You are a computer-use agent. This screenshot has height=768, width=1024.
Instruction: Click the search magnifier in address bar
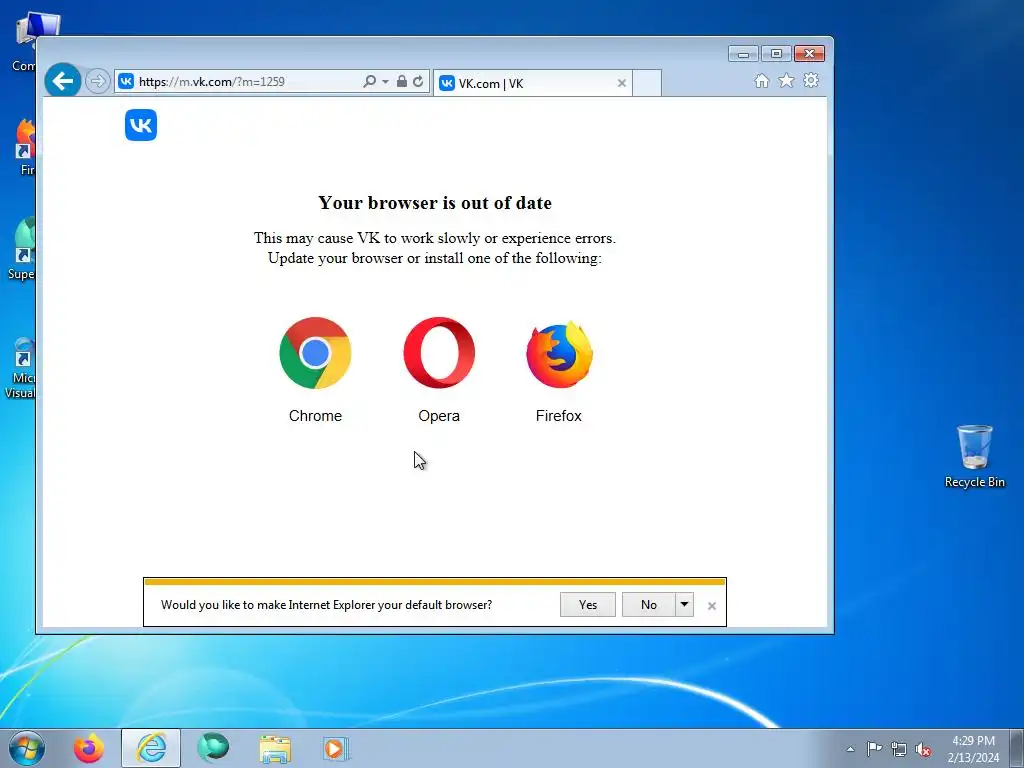(x=370, y=81)
